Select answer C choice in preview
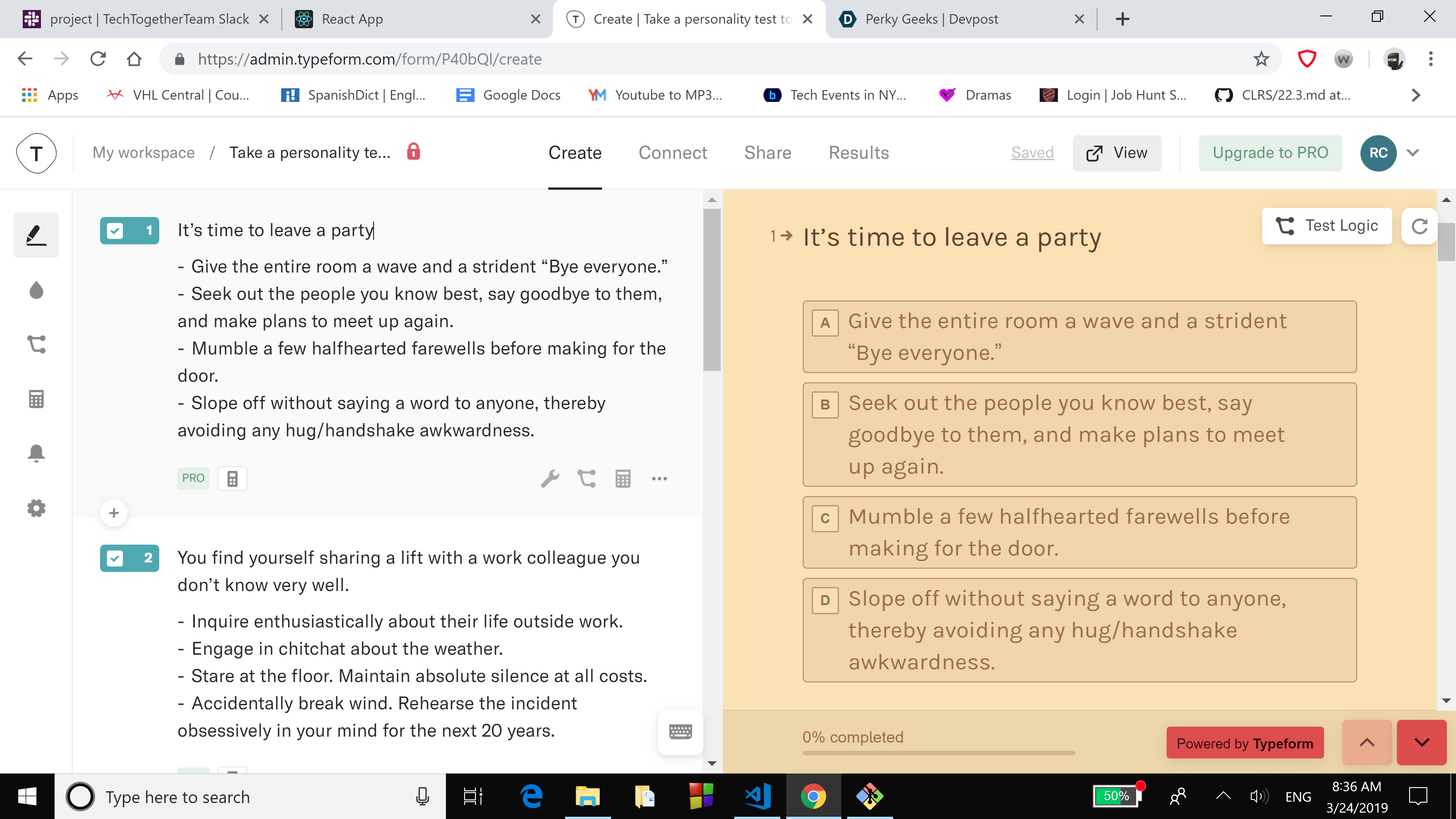The image size is (1456, 819). 1079,532
